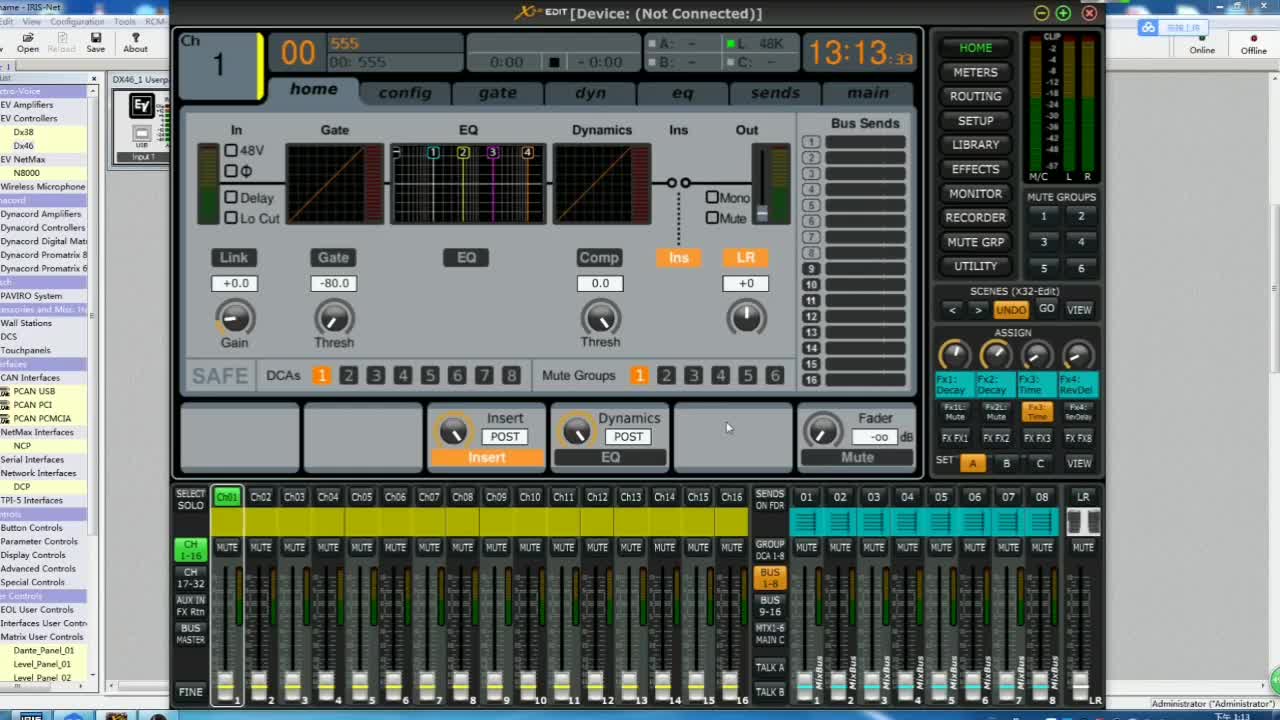Expand Dynacord Amplifiers in device tree
The width and height of the screenshot is (1280, 720).
pos(41,214)
